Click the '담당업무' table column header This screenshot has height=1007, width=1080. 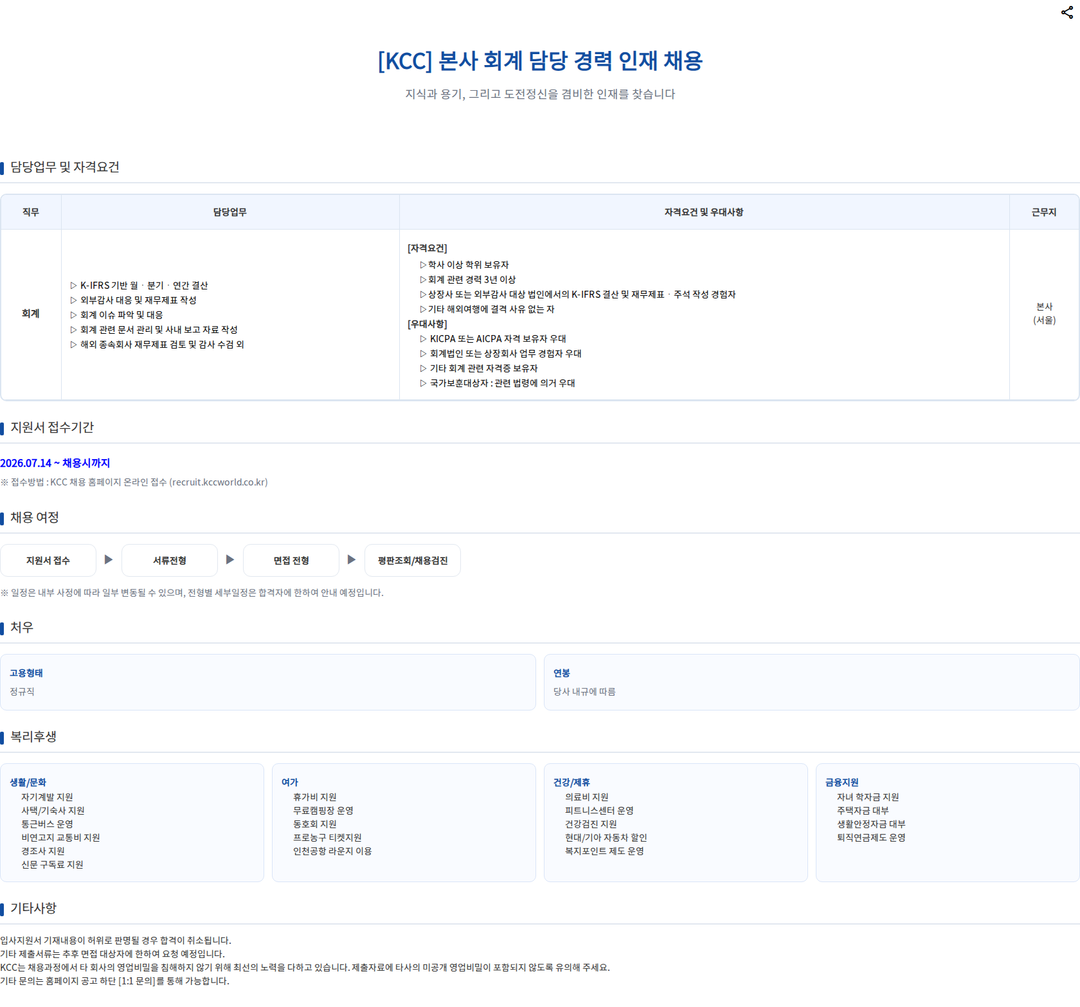(x=230, y=212)
